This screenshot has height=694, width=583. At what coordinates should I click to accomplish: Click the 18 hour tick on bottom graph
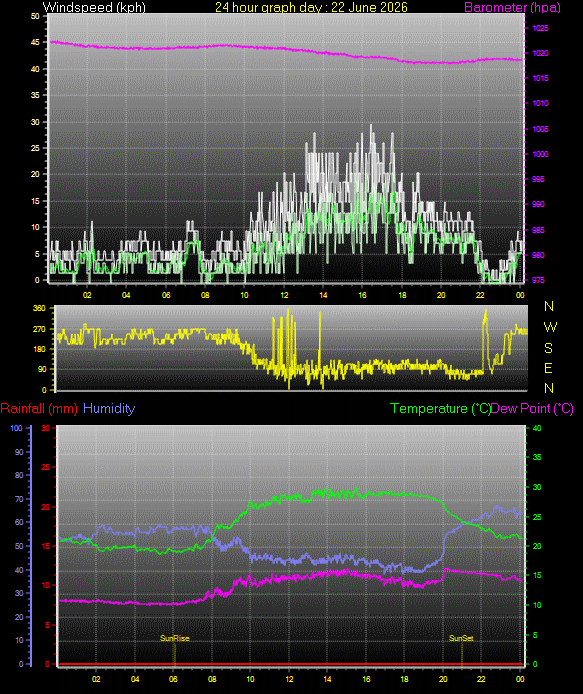404,679
